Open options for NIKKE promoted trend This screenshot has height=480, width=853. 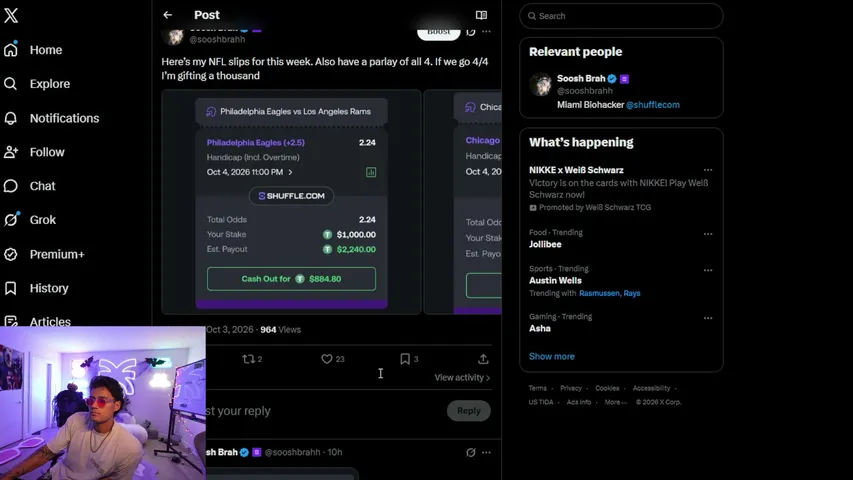coord(708,170)
